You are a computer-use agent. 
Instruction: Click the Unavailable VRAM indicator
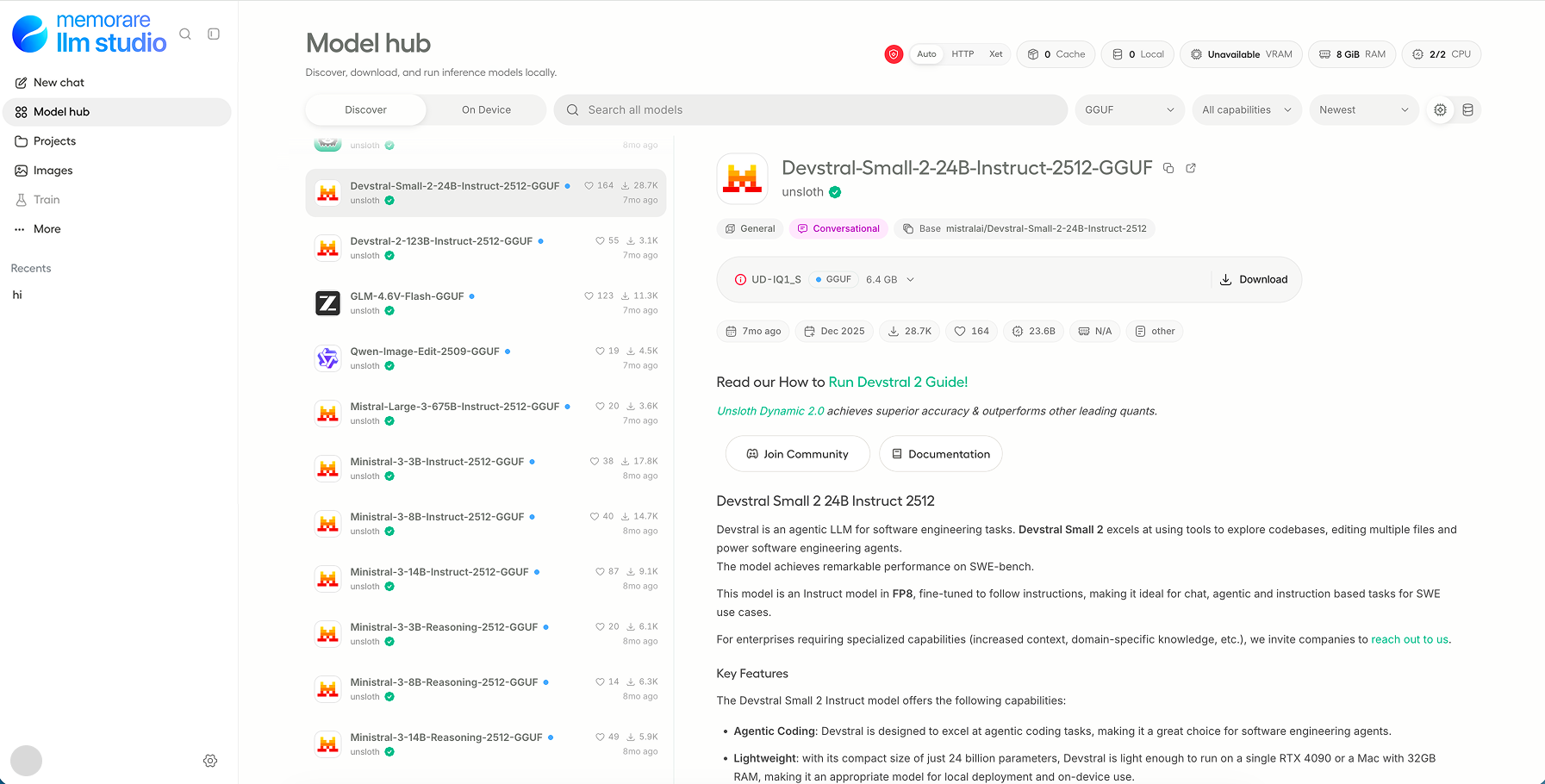pos(1241,54)
